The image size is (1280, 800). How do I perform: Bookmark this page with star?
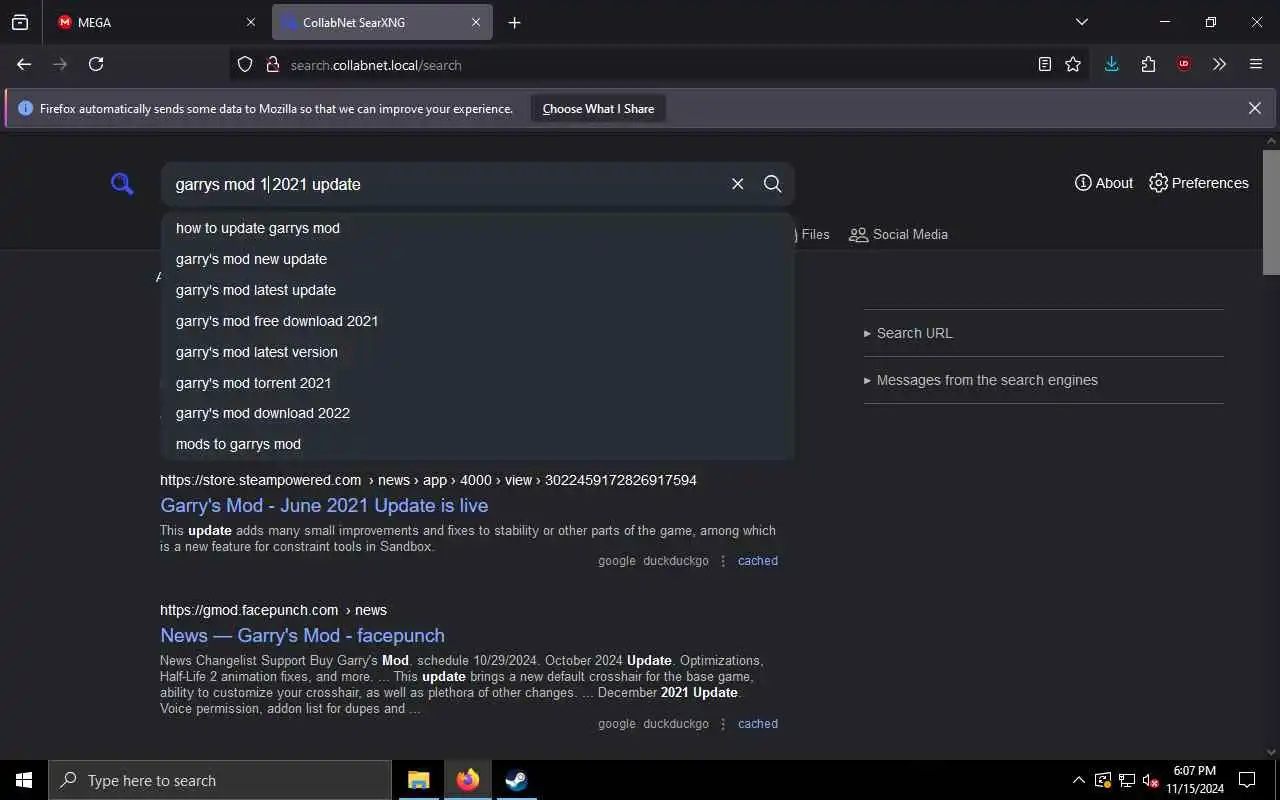[x=1073, y=64]
